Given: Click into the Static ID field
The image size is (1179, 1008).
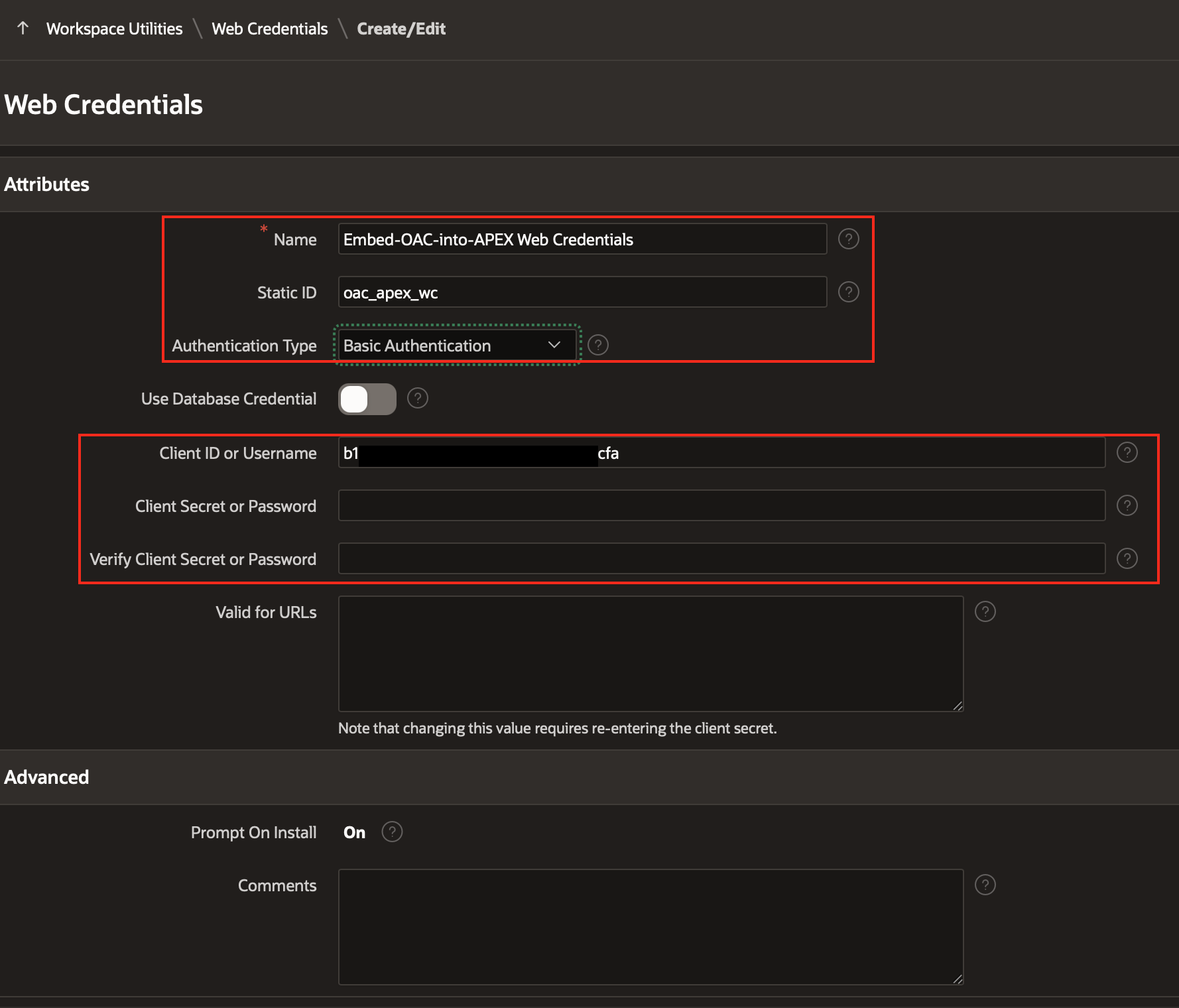Looking at the screenshot, I should (582, 292).
